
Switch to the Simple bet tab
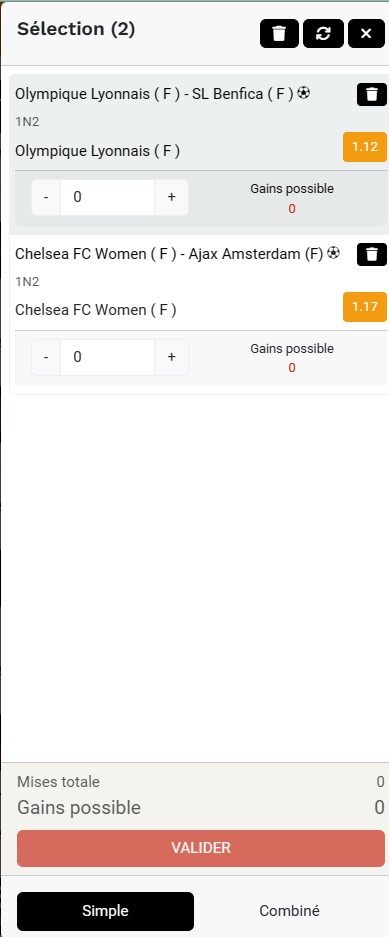coord(105,911)
